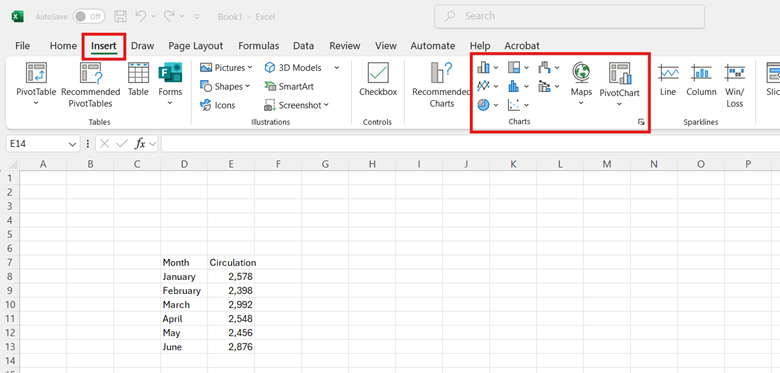Viewport: 780px width, 373px height.
Task: Open the Automate tab
Action: click(432, 46)
